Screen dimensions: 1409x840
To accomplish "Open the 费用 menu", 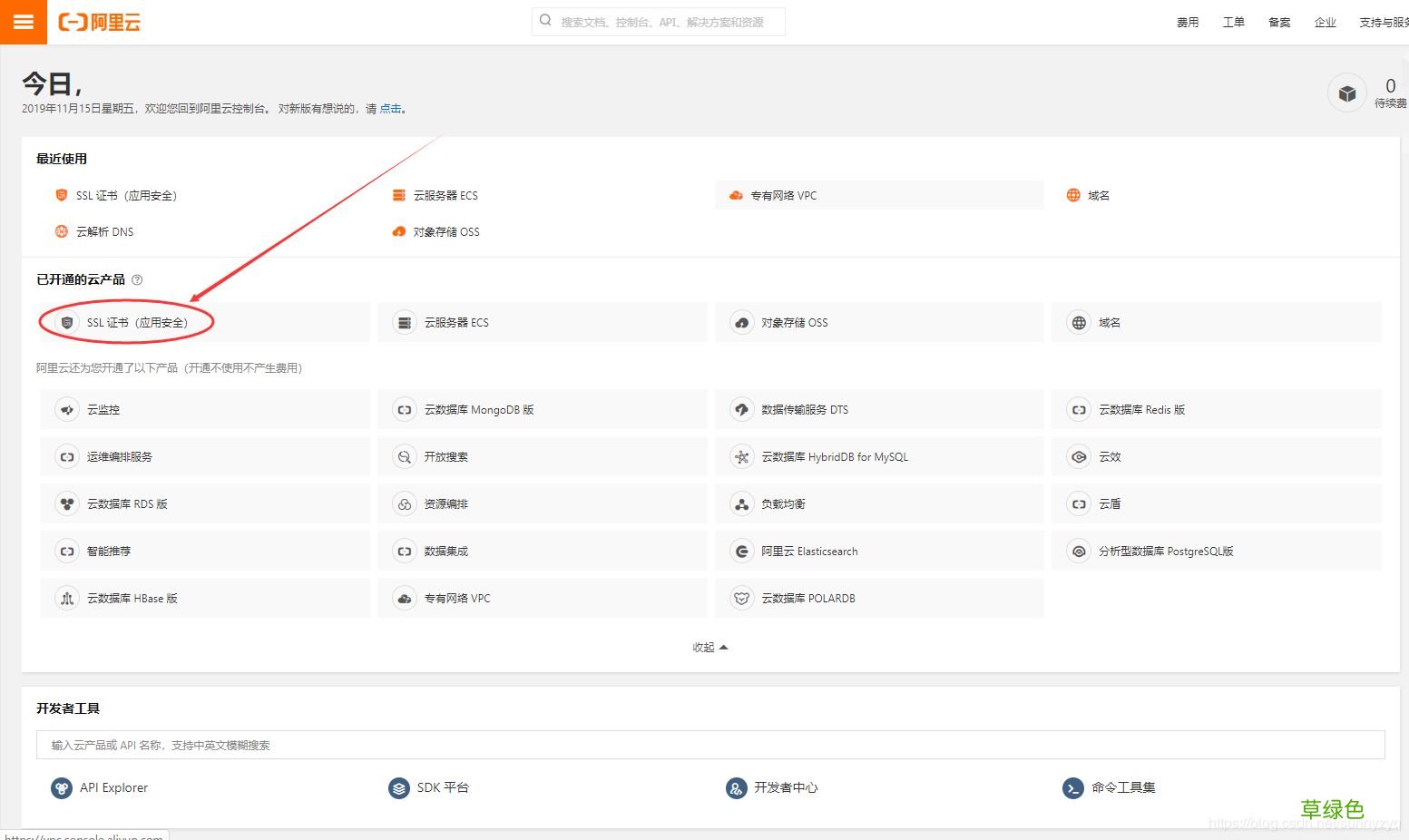I will (1188, 22).
